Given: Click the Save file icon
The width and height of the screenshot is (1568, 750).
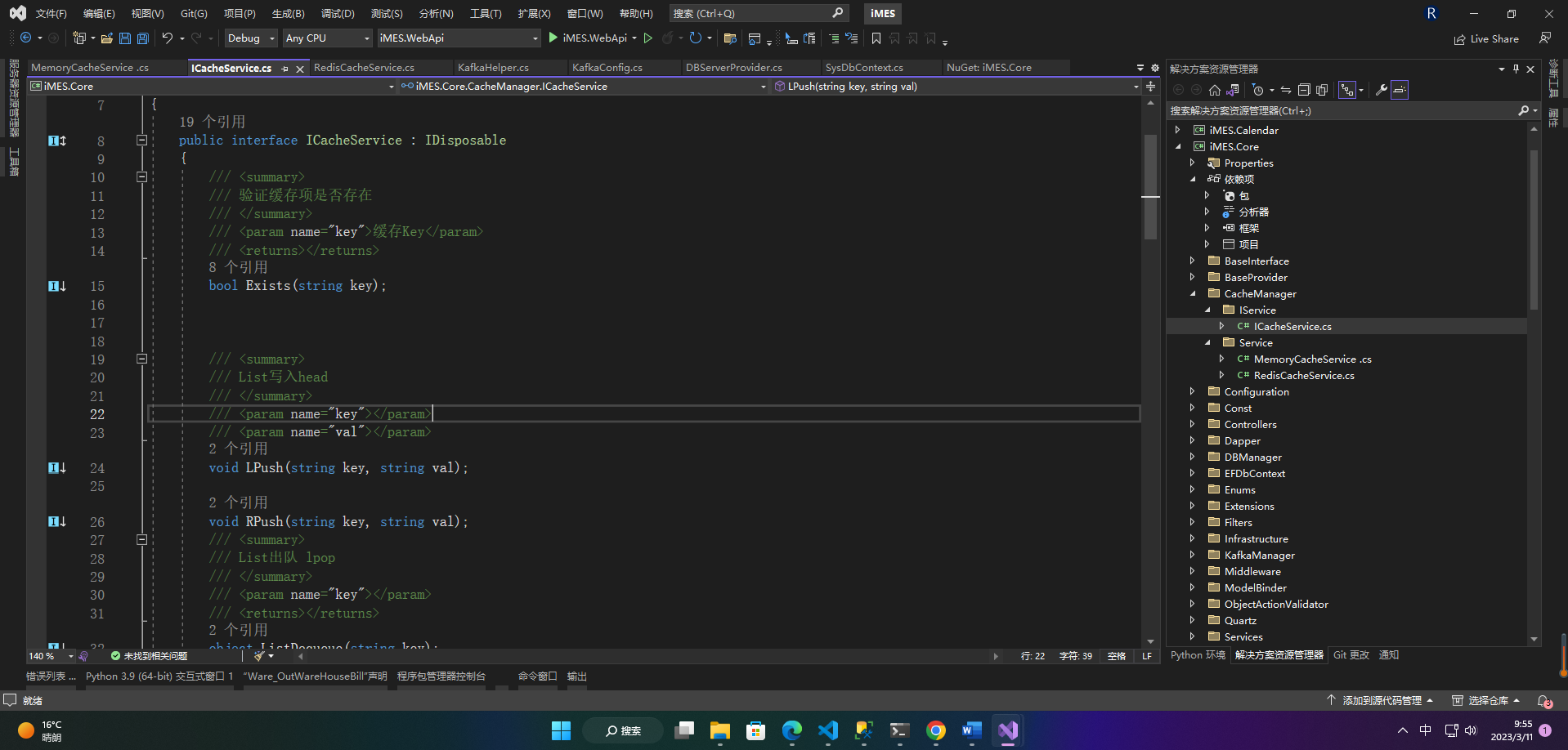Looking at the screenshot, I should [x=125, y=38].
